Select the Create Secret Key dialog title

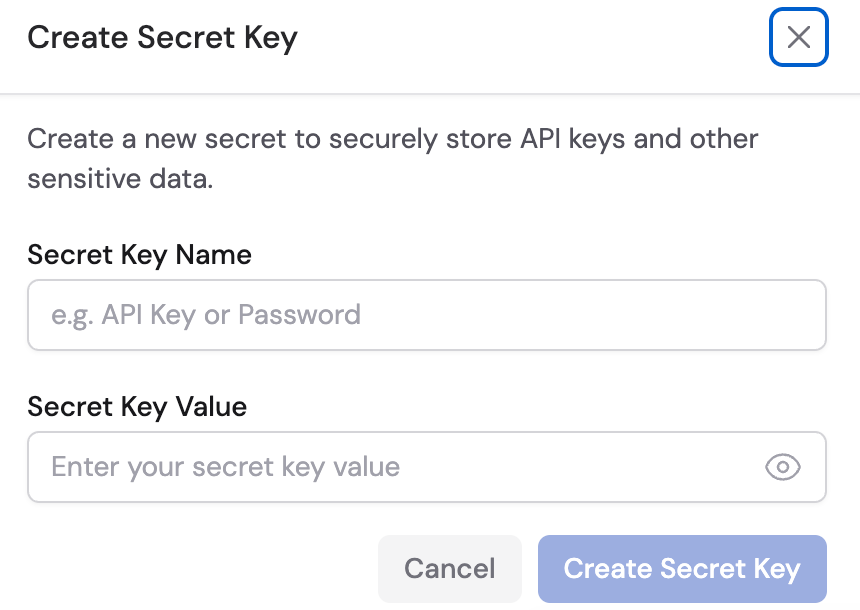click(x=162, y=37)
